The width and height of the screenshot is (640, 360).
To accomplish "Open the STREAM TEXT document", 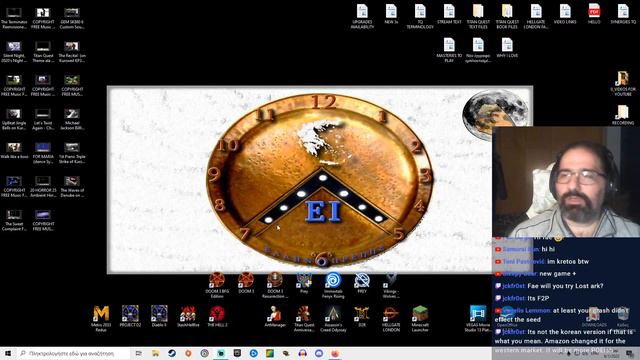I will coord(449,14).
